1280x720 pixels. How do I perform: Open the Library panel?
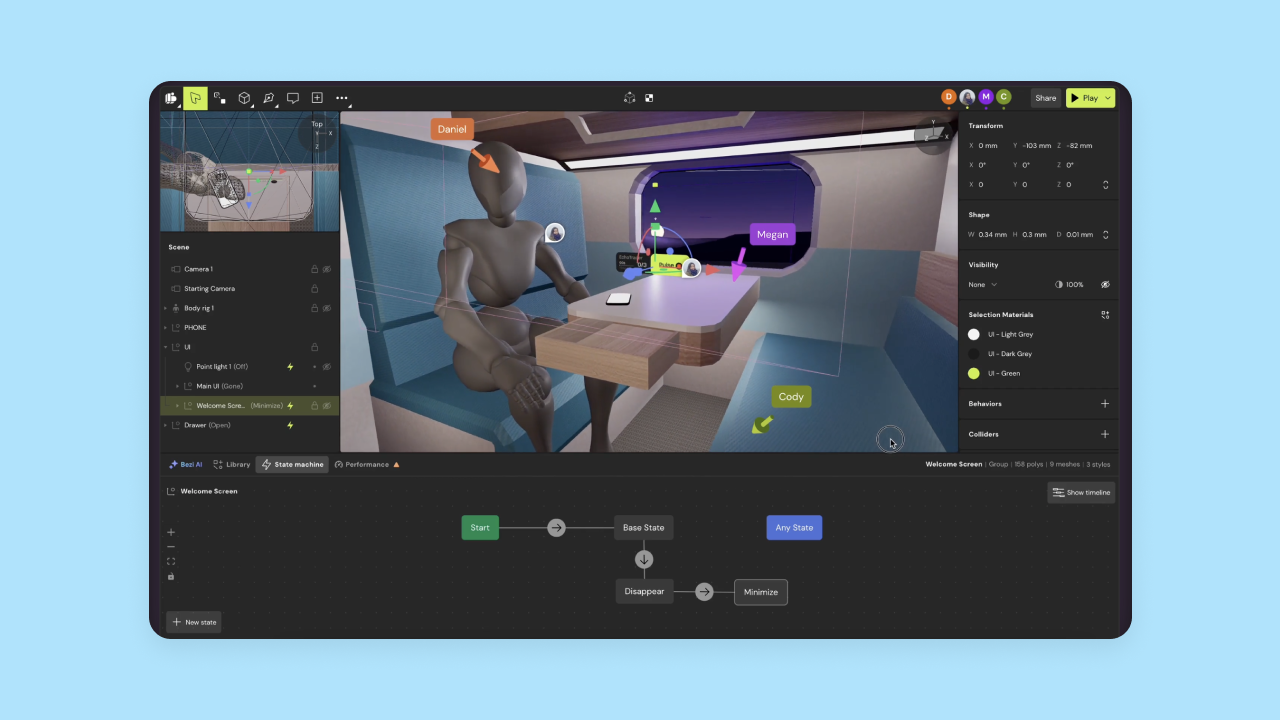[232, 464]
